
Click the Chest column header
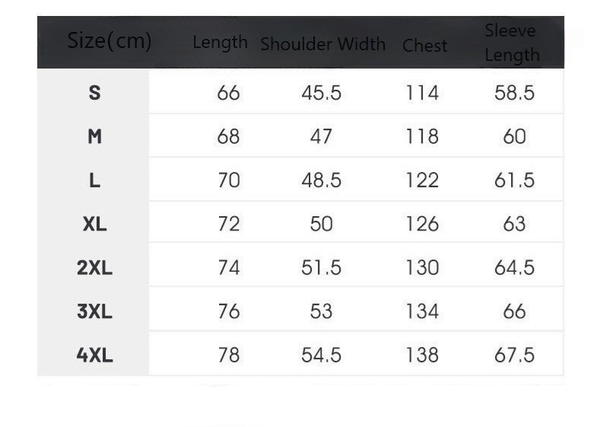[x=425, y=45]
